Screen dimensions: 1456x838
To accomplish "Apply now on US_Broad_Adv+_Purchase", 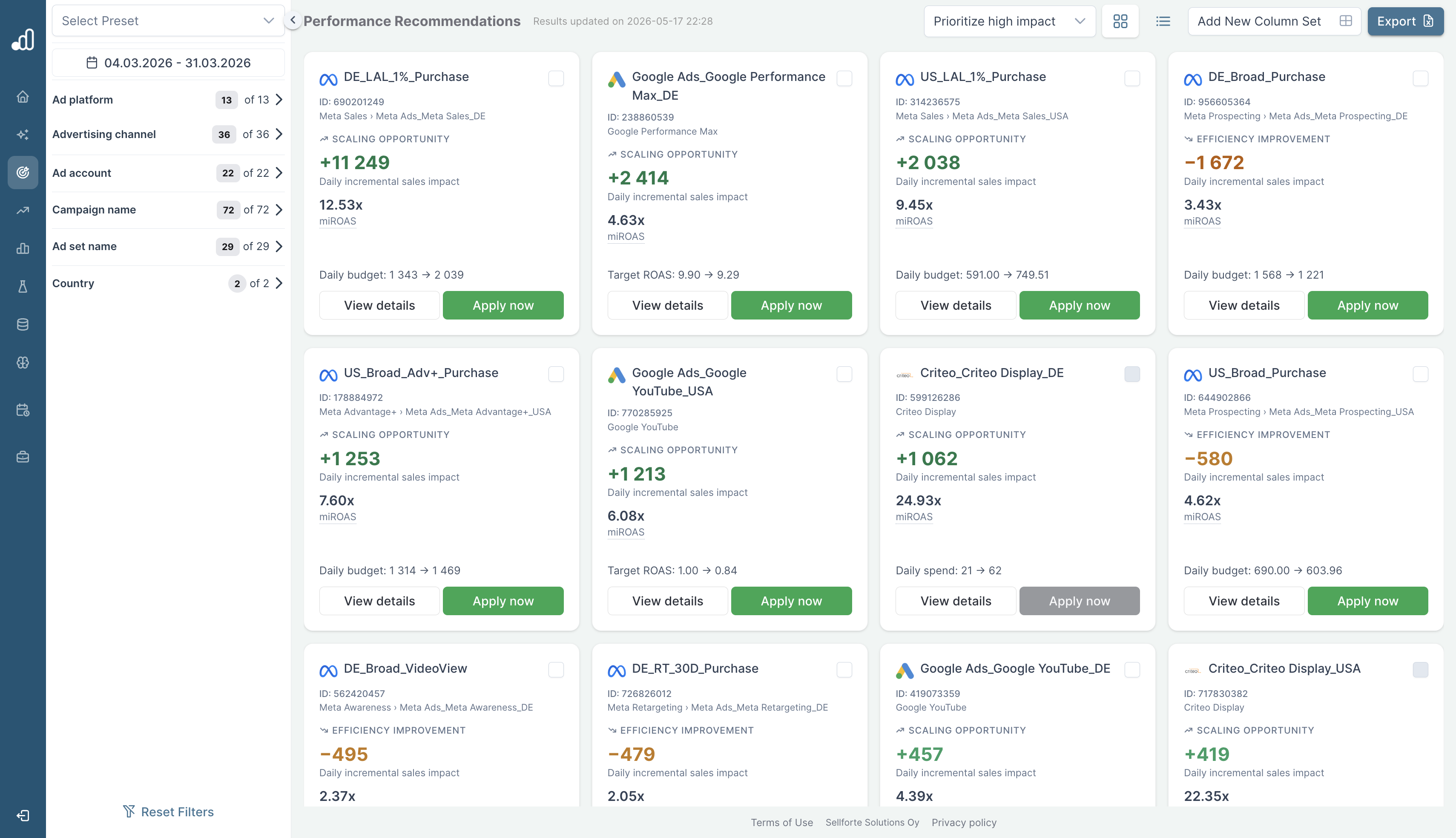I will point(503,601).
